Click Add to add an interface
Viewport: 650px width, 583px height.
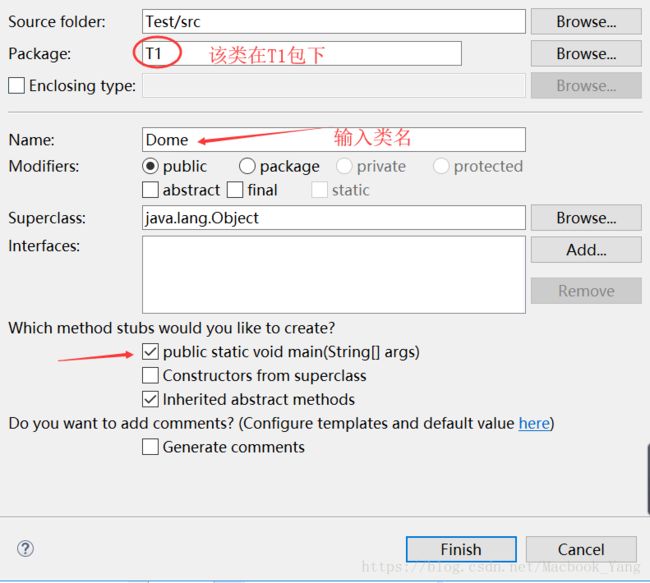(585, 250)
